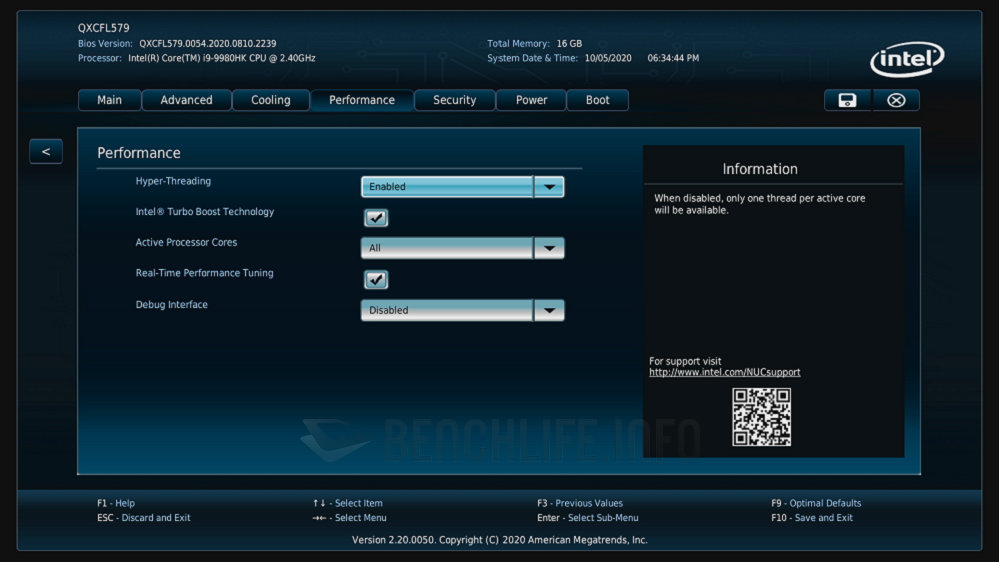Click the QXCFL579 board name title
1000x562 pixels.
(103, 28)
